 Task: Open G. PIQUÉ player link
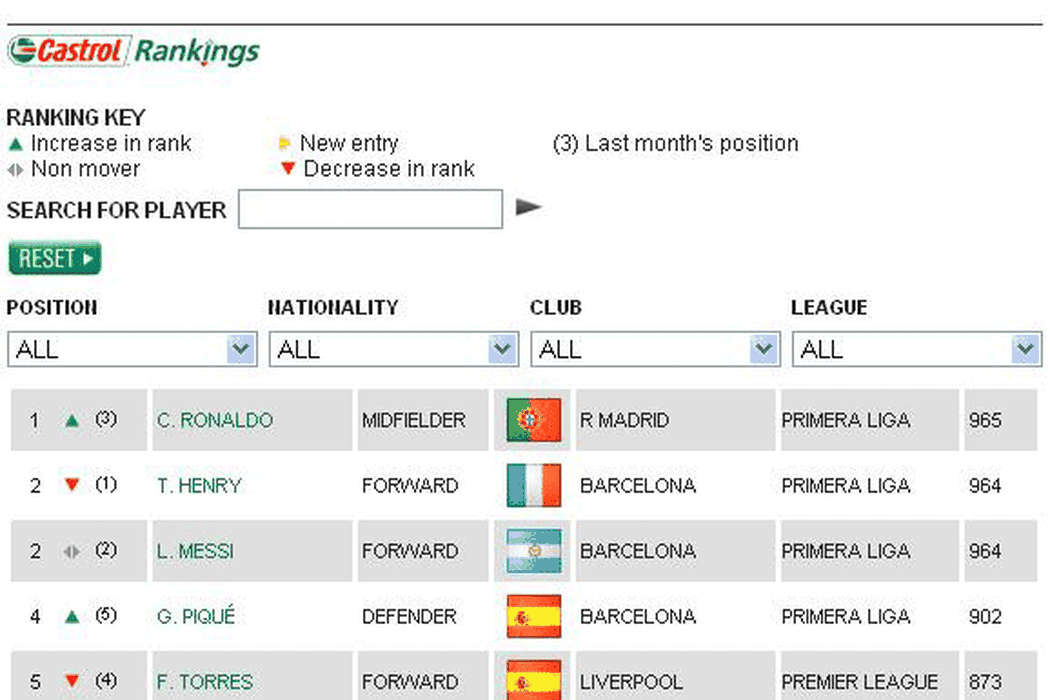(x=196, y=617)
